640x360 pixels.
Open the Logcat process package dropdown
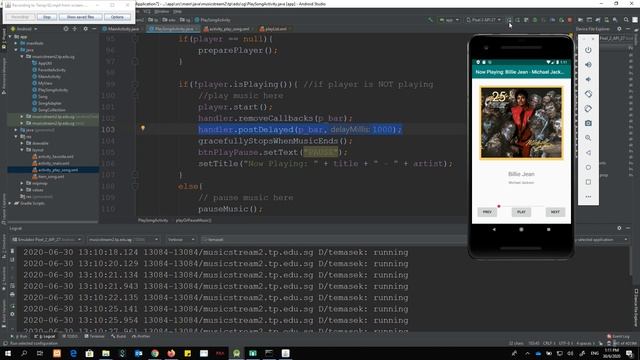coord(123,240)
